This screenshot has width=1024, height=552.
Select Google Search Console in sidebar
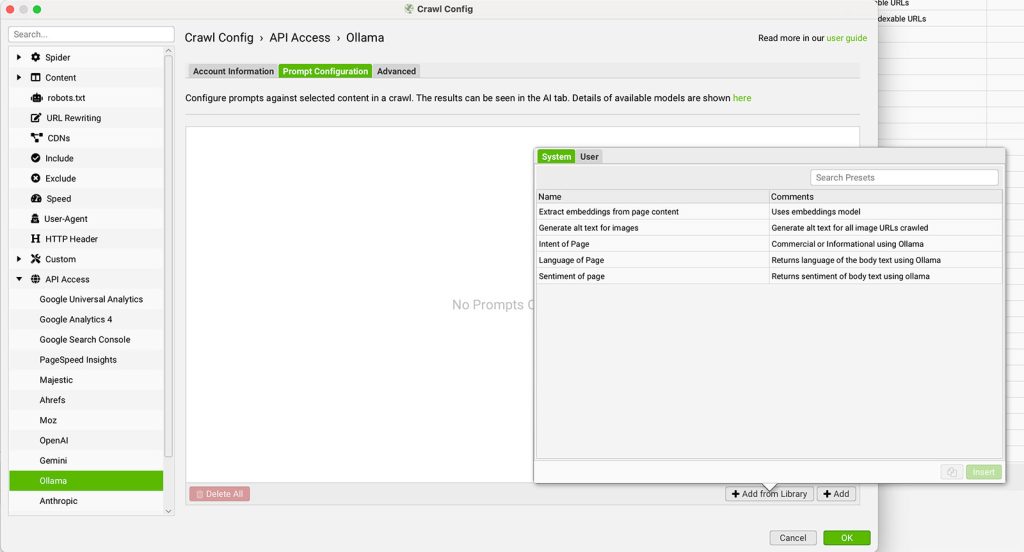(86, 340)
